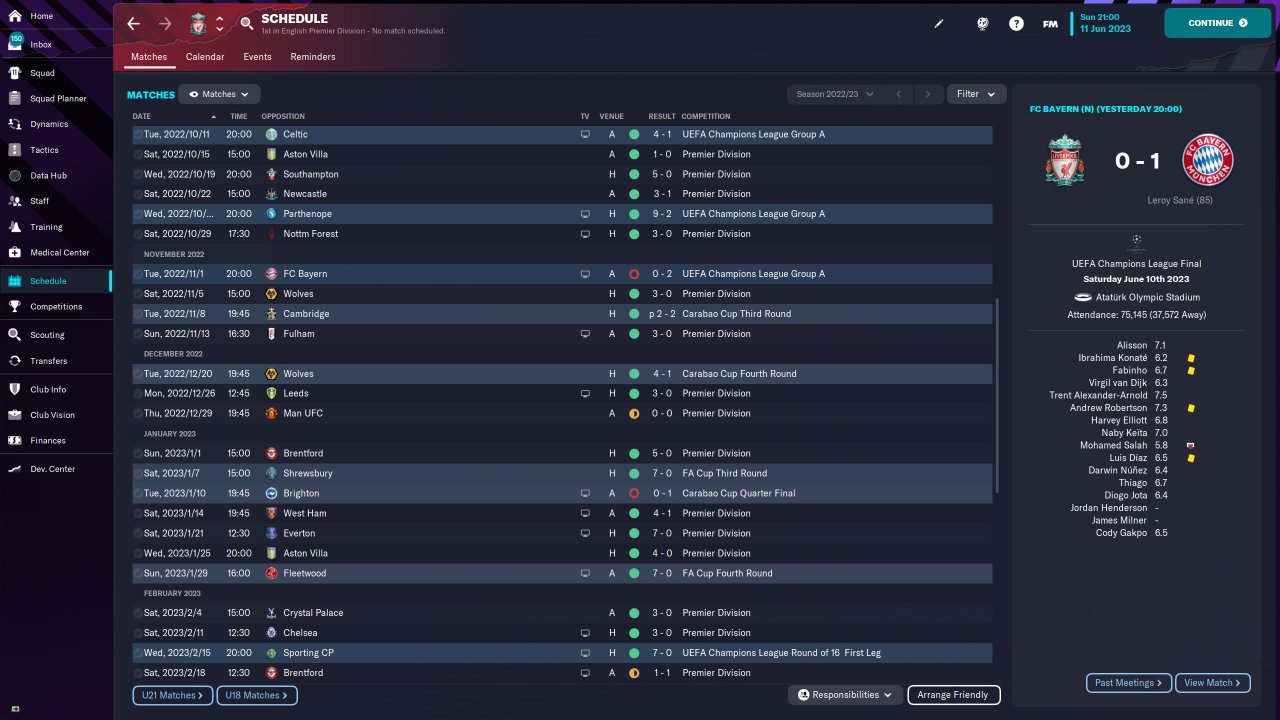The image size is (1280, 720).
Task: Open the Filter dropdown
Action: point(976,94)
